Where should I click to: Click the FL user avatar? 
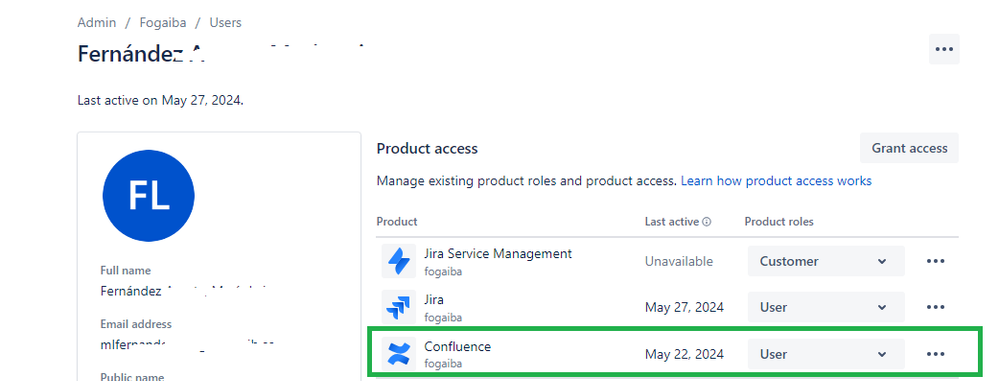[x=148, y=196]
